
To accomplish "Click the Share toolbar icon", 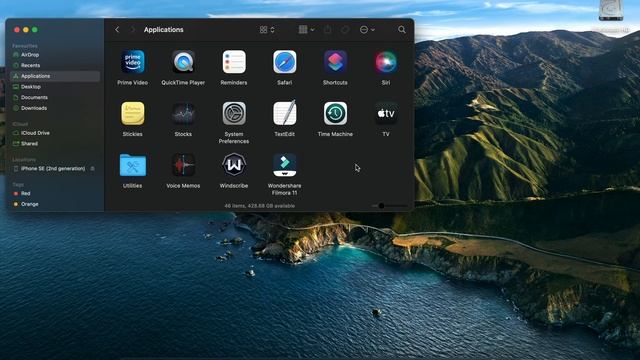I will [327, 29].
